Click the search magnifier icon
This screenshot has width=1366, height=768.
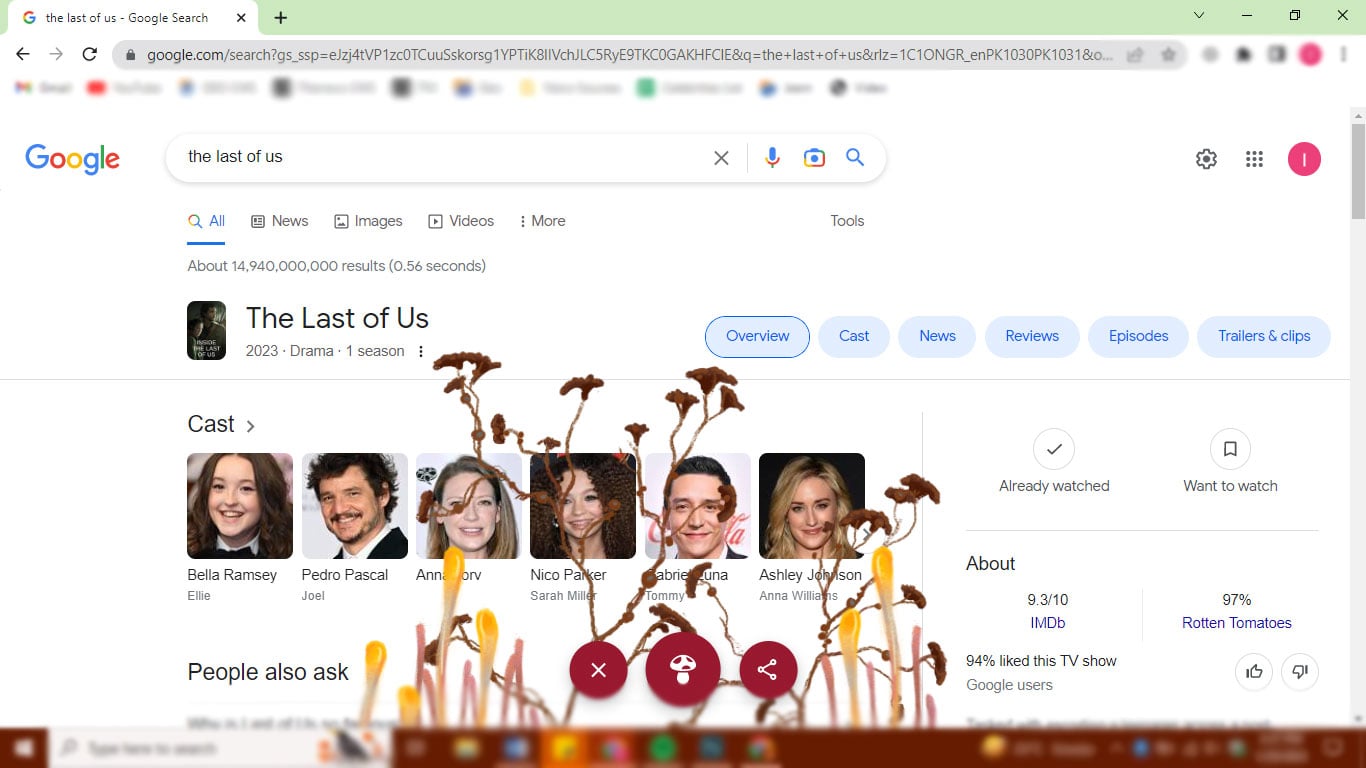(x=855, y=157)
